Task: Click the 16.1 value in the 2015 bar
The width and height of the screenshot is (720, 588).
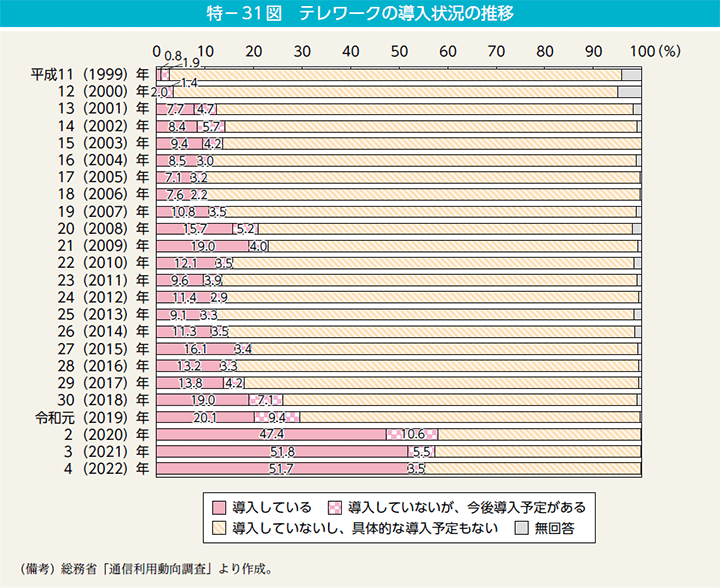Action: 196,349
